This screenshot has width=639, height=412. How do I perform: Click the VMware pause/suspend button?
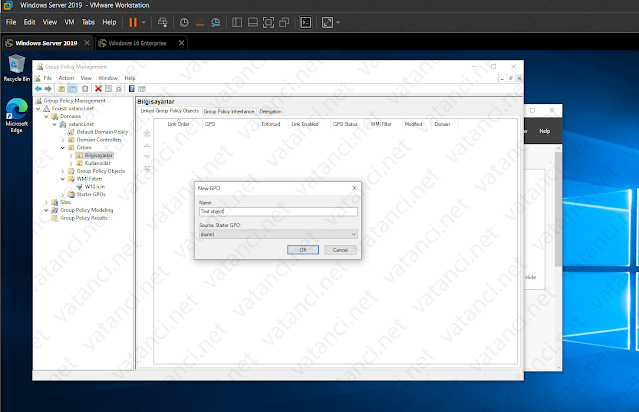click(x=132, y=21)
